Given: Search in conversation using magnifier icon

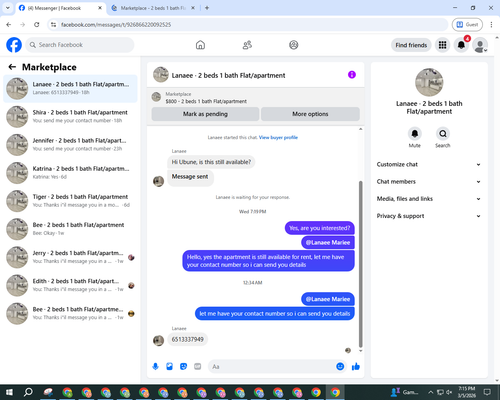Looking at the screenshot, I should (443, 134).
